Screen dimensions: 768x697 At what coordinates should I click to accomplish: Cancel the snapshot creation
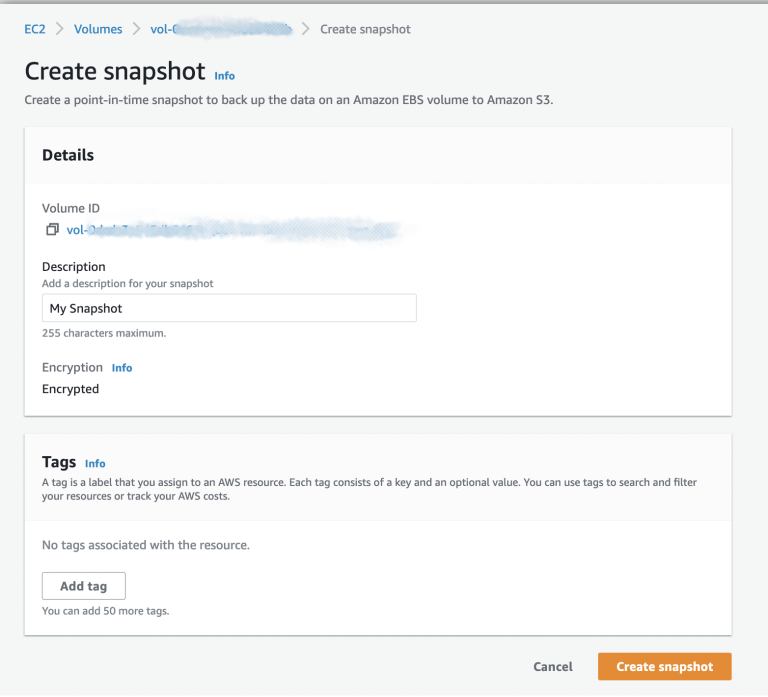(553, 667)
